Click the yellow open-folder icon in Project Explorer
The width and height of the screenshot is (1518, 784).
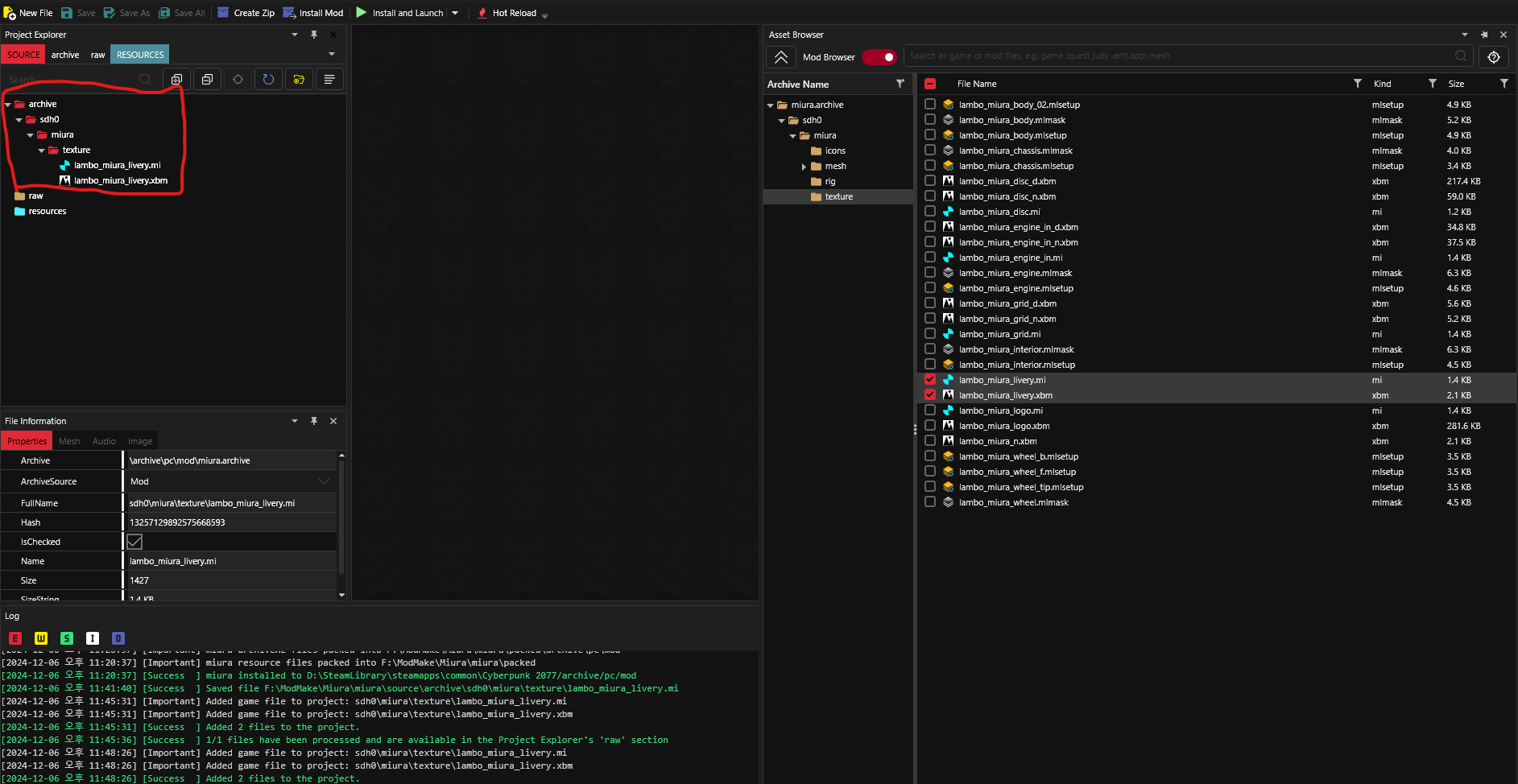click(299, 79)
